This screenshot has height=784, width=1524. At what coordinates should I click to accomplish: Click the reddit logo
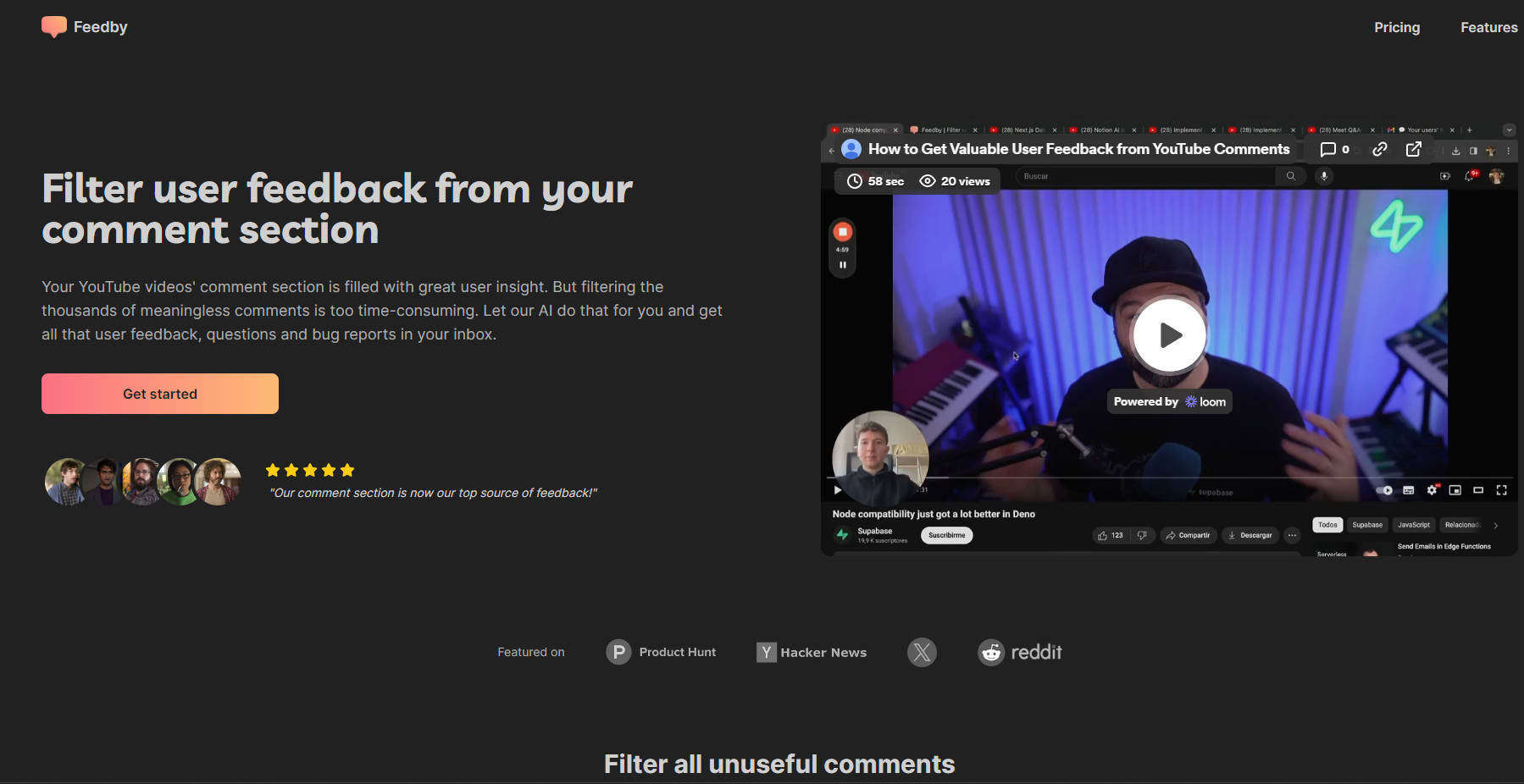(1020, 652)
